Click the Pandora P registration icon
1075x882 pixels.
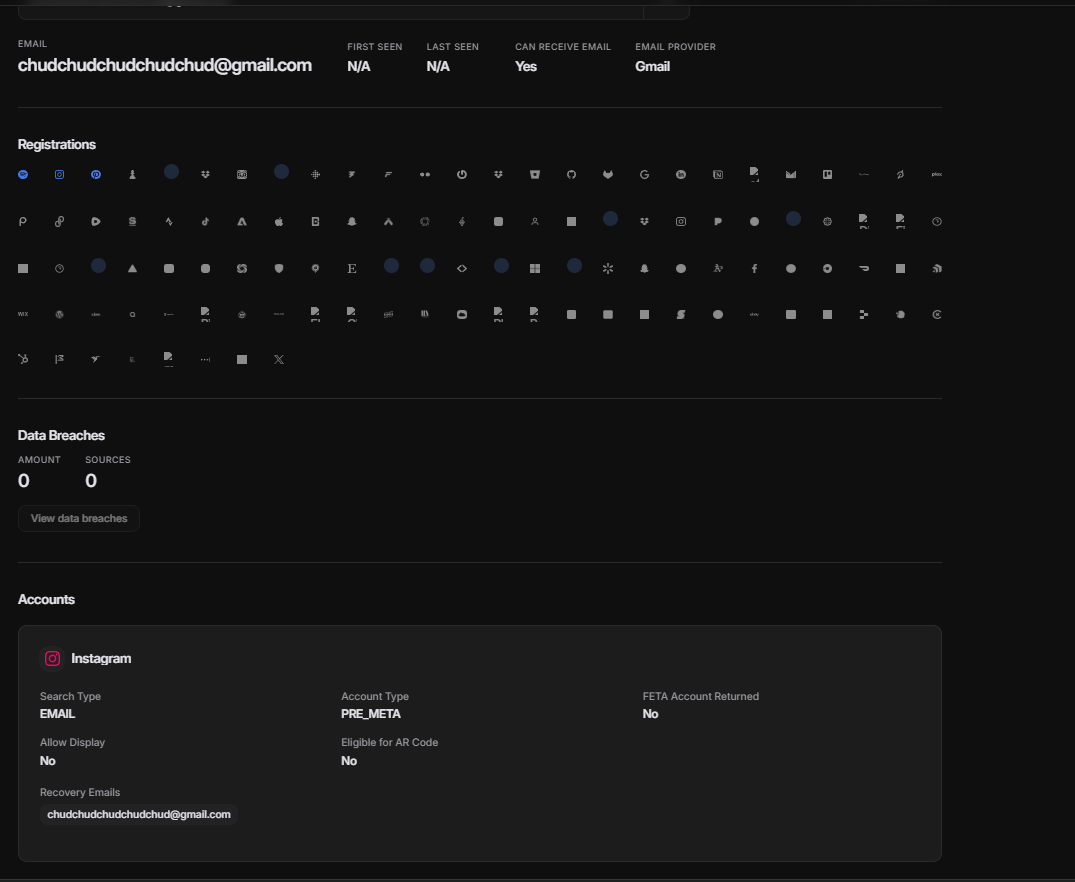[718, 222]
